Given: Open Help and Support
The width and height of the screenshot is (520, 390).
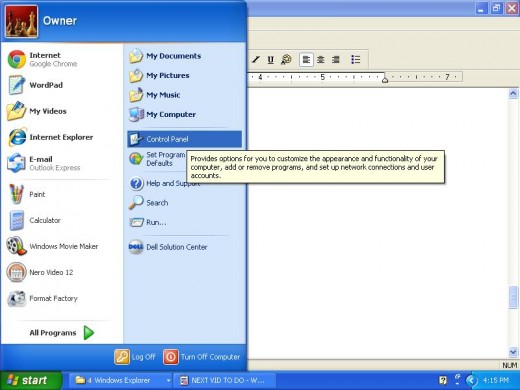Looking at the screenshot, I should pyautogui.click(x=165, y=183).
